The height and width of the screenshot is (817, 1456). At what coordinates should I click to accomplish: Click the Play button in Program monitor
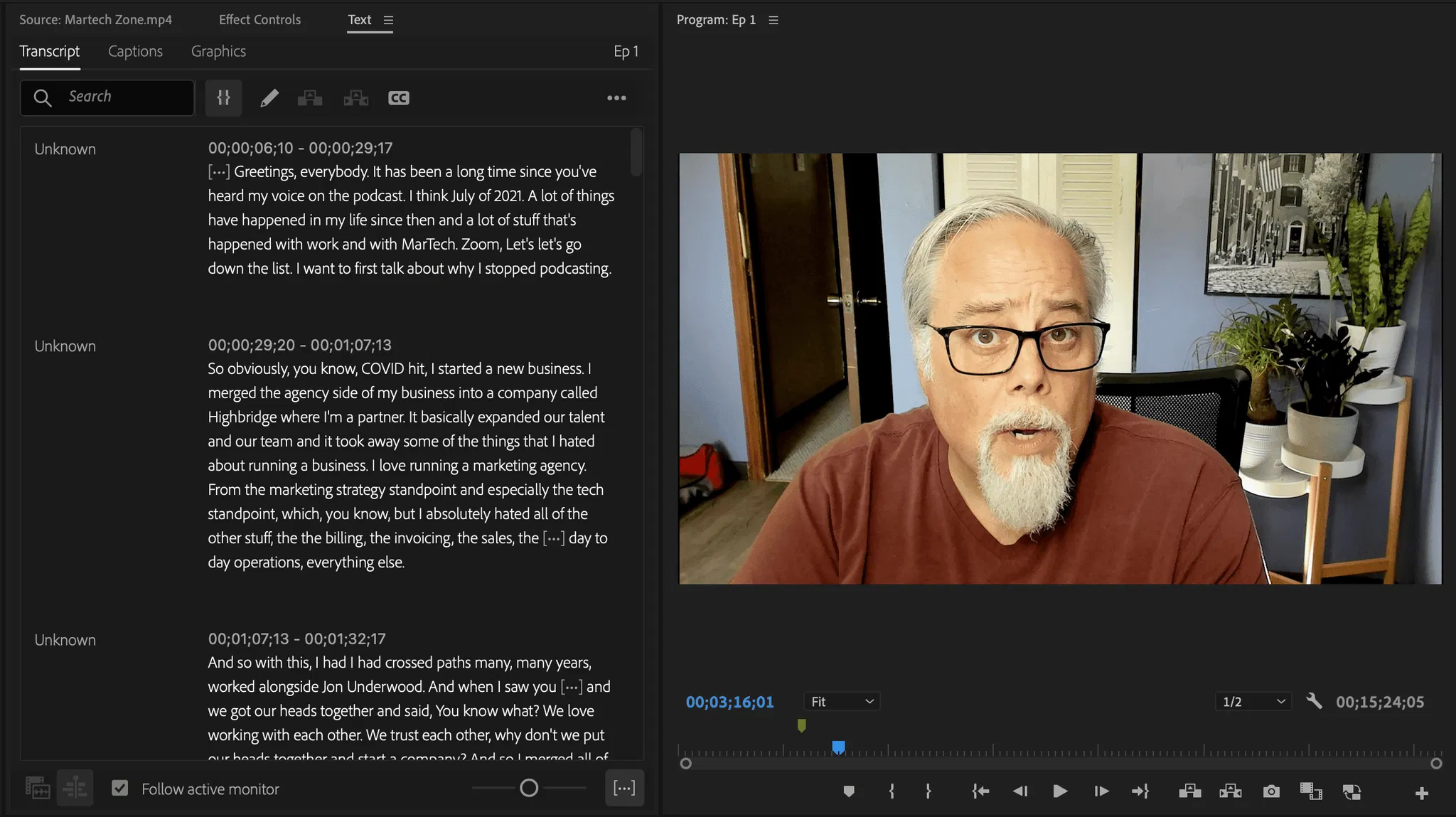1059,791
